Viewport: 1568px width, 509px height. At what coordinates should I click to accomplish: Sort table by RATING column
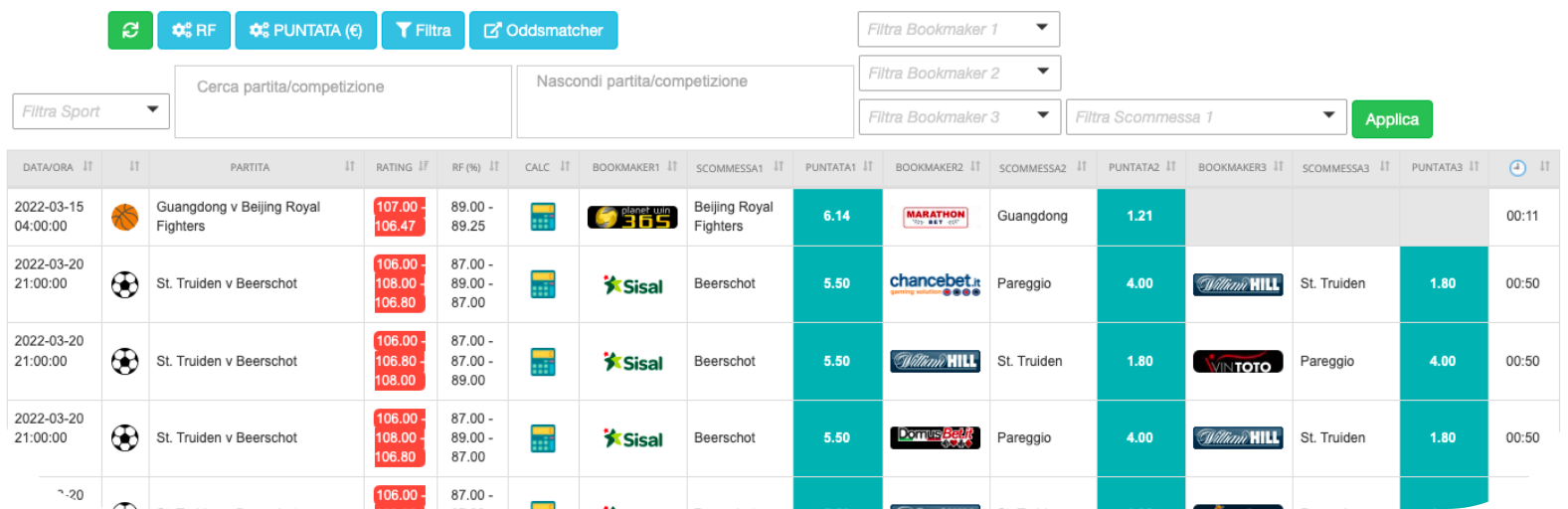click(x=401, y=167)
